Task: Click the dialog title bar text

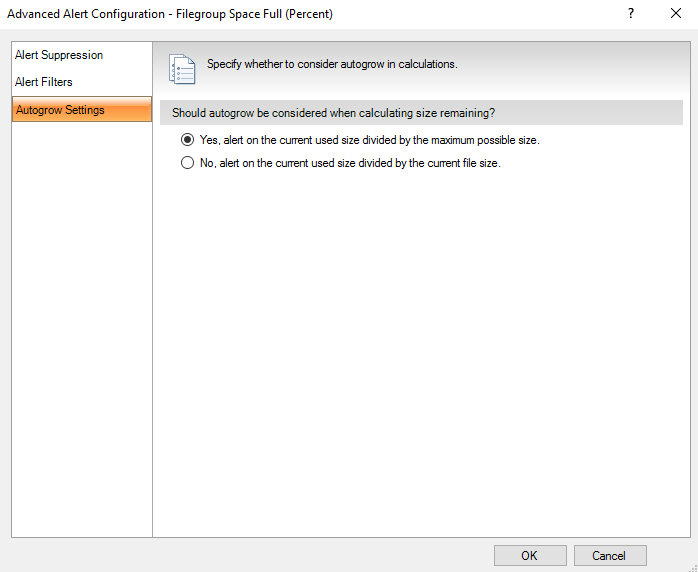Action: coord(170,13)
